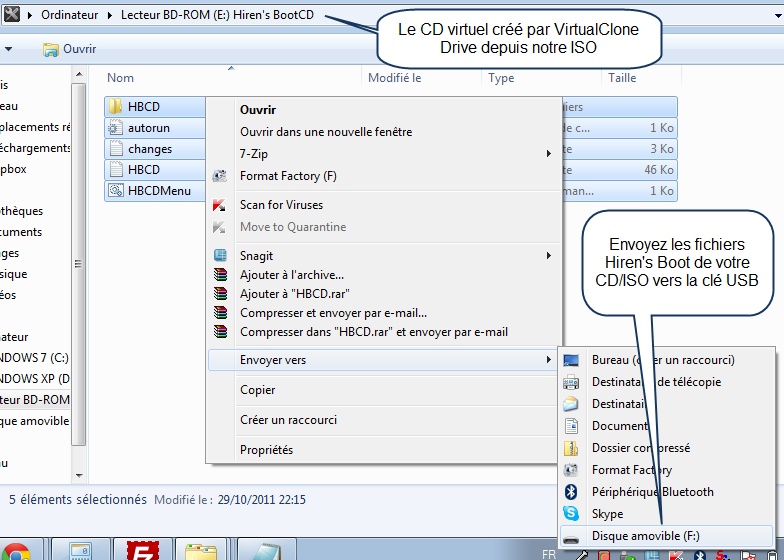Open the address bar history dropdown arrow
The width and height of the screenshot is (784, 560).
[x=778, y=16]
